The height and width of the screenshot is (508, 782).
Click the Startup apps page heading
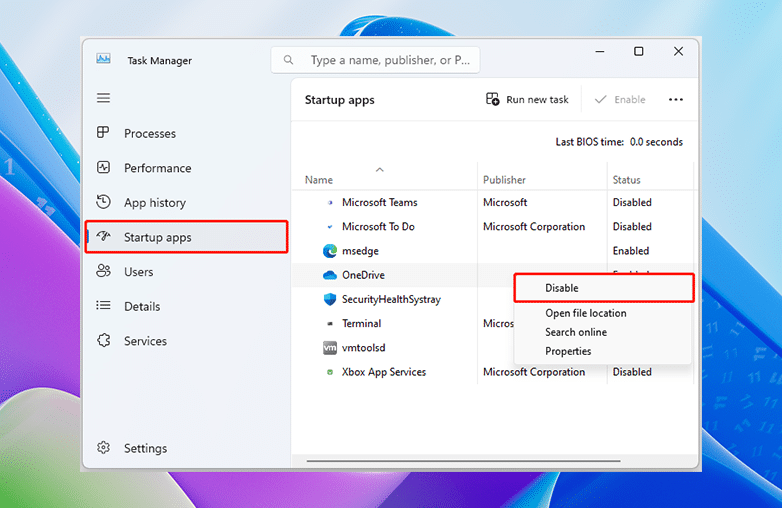coord(340,100)
